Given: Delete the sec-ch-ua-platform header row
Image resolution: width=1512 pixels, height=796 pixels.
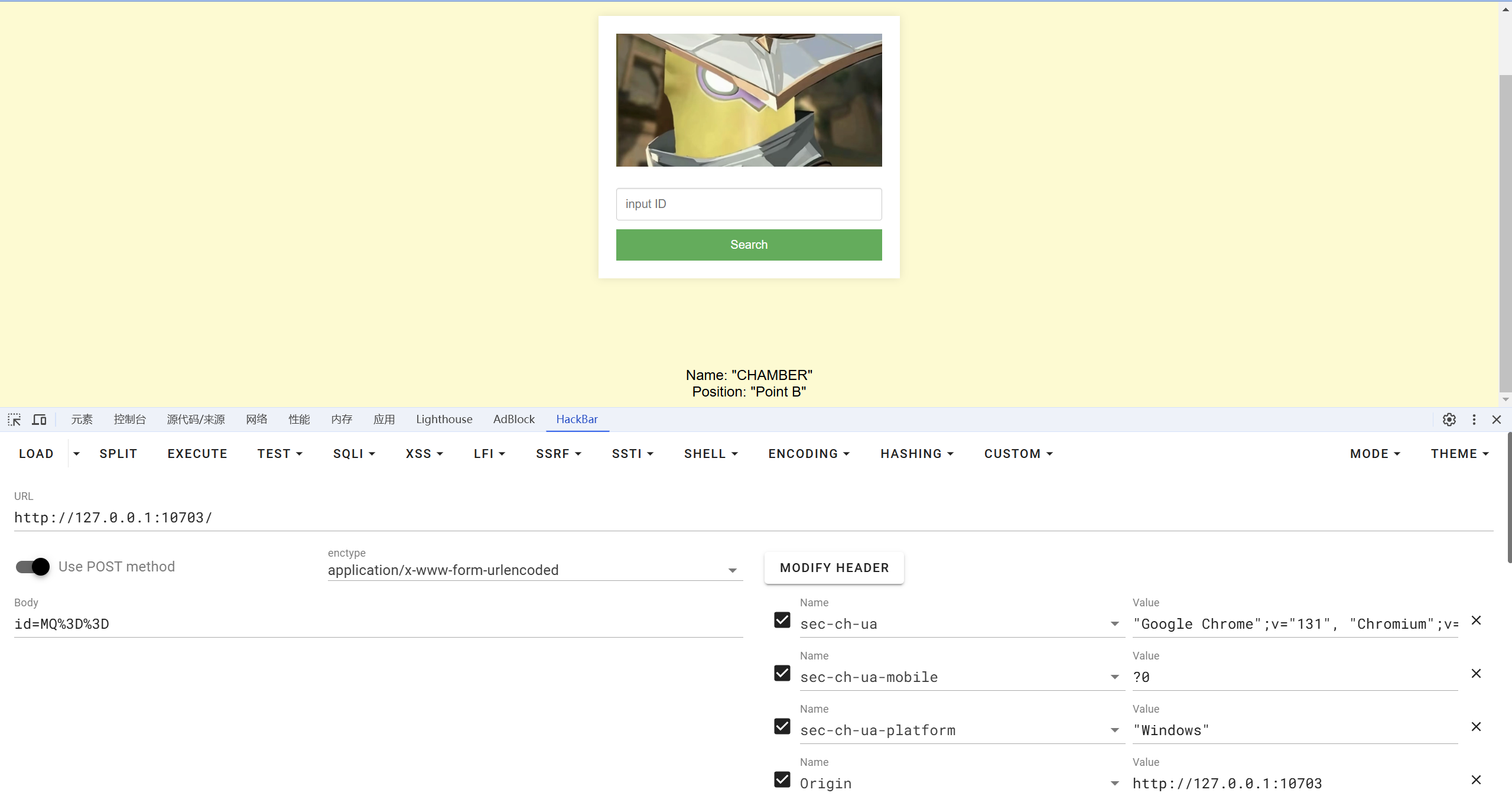Looking at the screenshot, I should click(1475, 727).
